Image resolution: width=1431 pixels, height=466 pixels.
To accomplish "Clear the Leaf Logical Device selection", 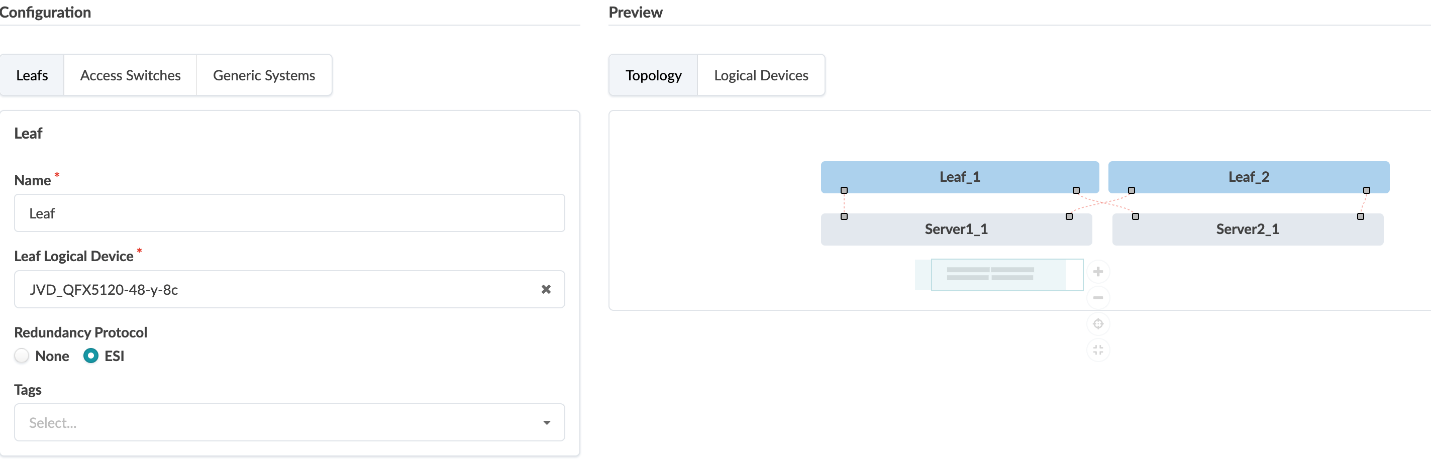I will (x=546, y=289).
